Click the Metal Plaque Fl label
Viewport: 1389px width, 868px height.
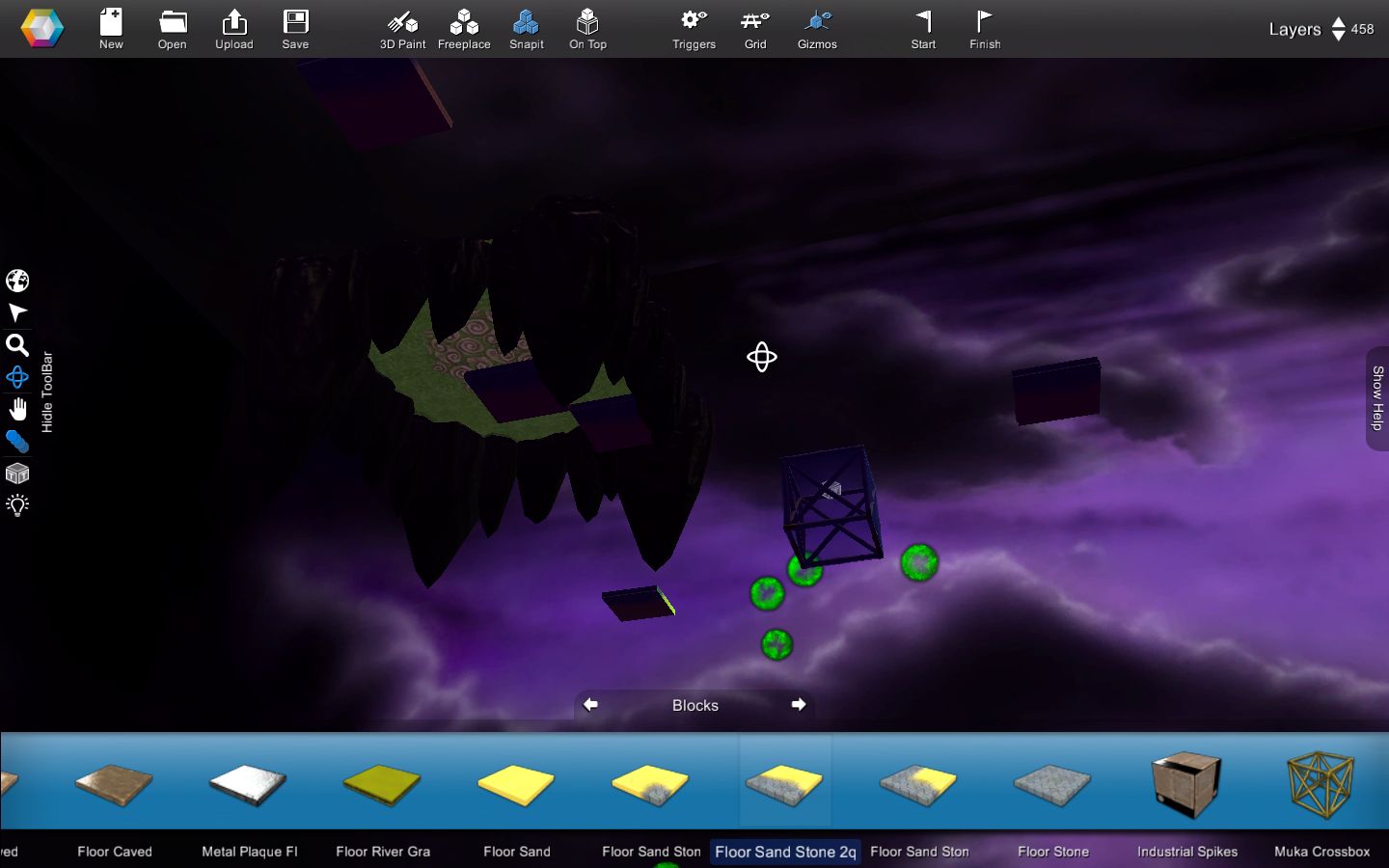point(249,852)
